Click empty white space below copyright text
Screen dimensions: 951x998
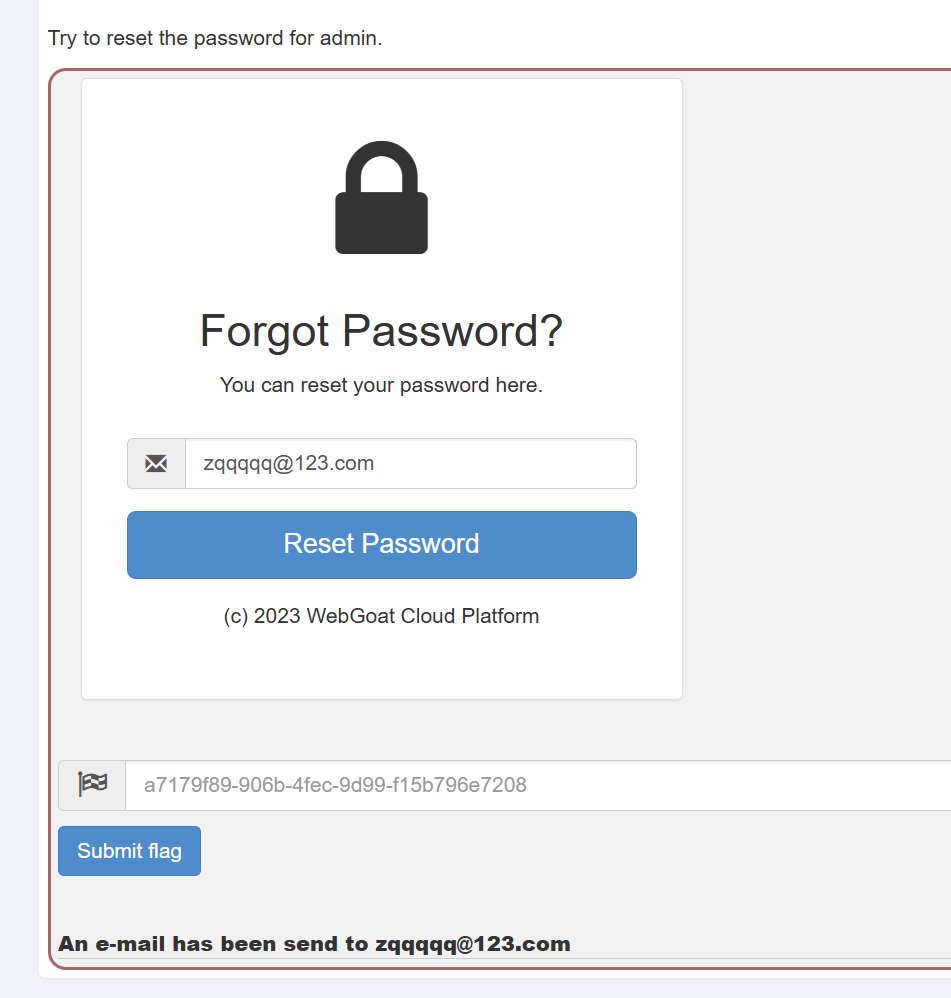pyautogui.click(x=381, y=665)
